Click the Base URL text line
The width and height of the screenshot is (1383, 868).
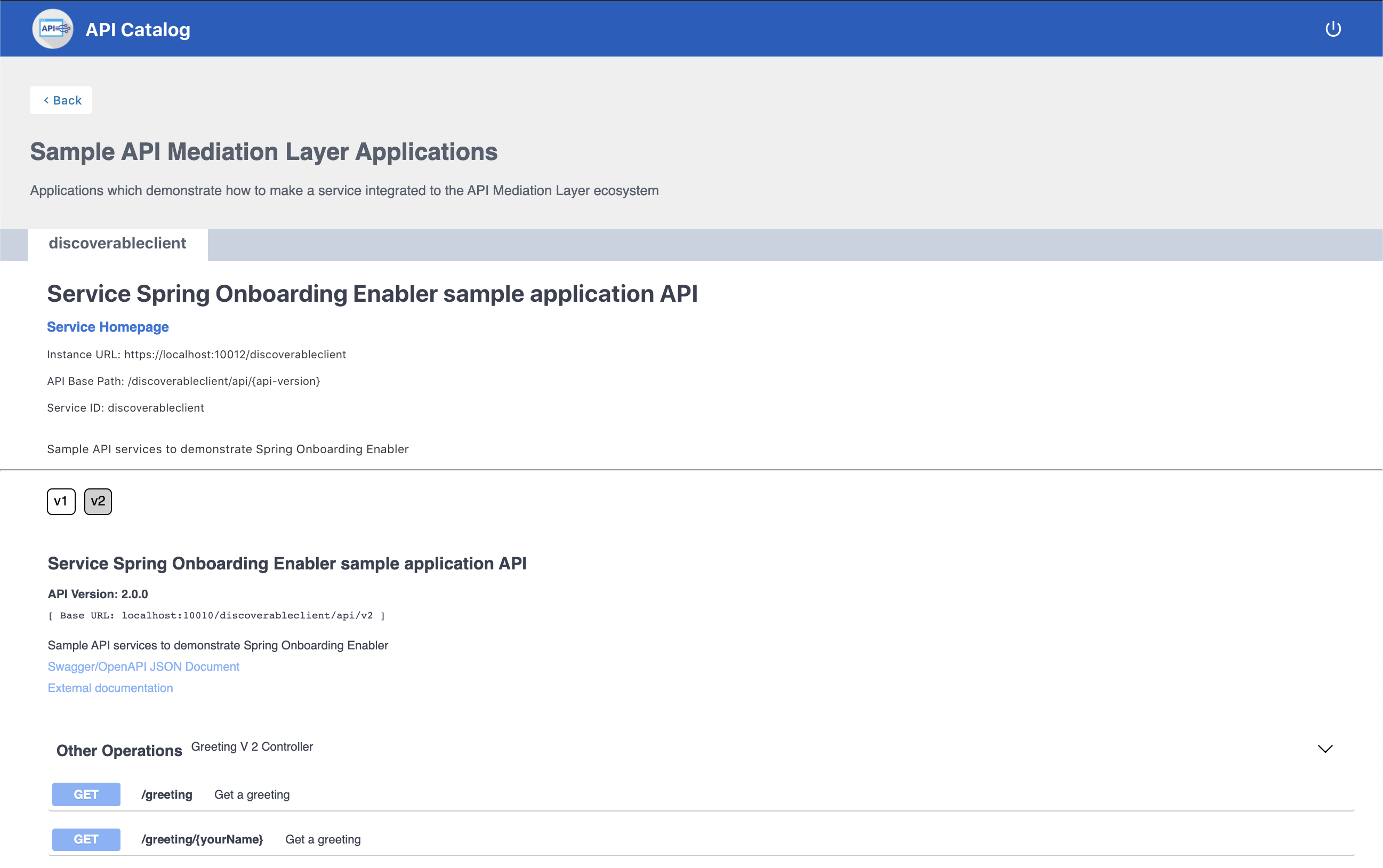(216, 615)
